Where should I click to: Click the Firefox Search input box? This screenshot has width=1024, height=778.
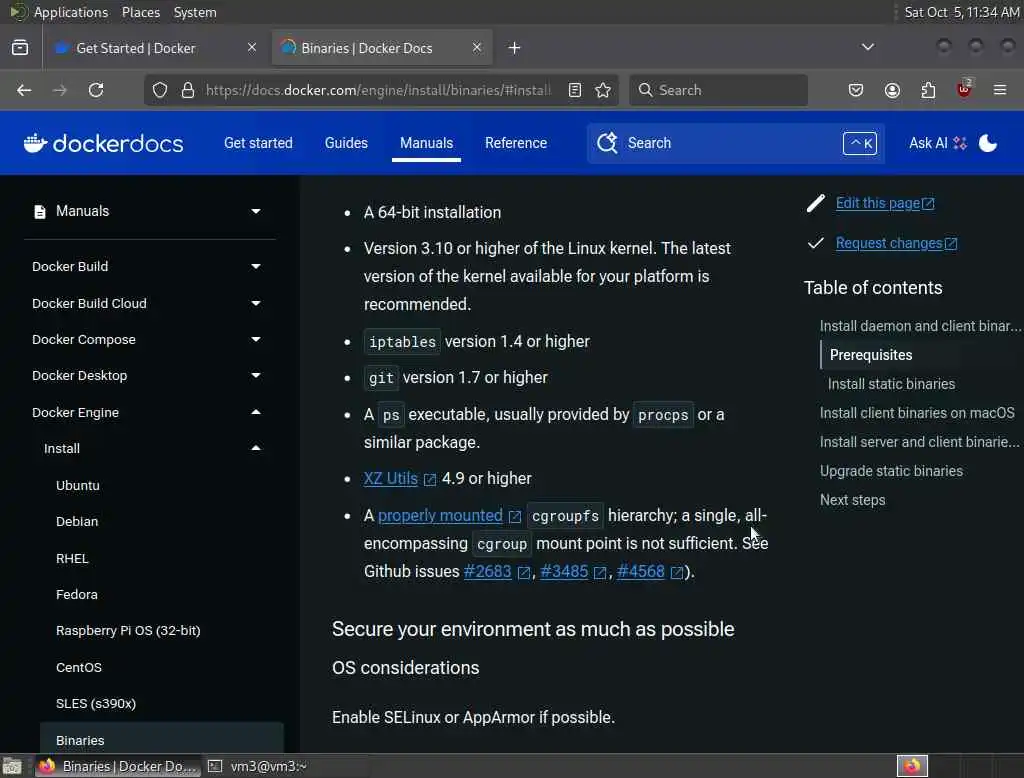click(x=718, y=90)
